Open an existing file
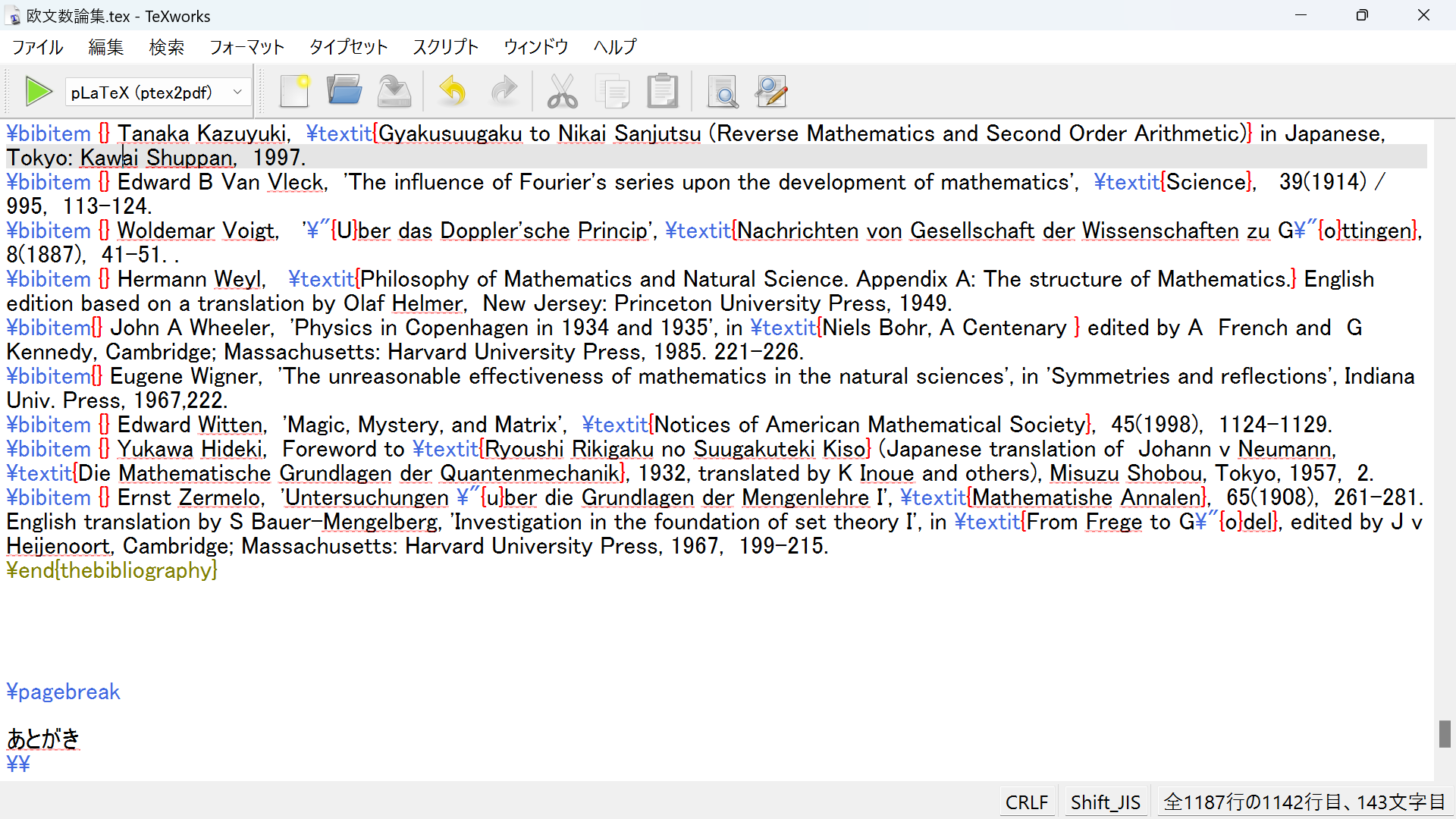1456x819 pixels. pyautogui.click(x=344, y=90)
